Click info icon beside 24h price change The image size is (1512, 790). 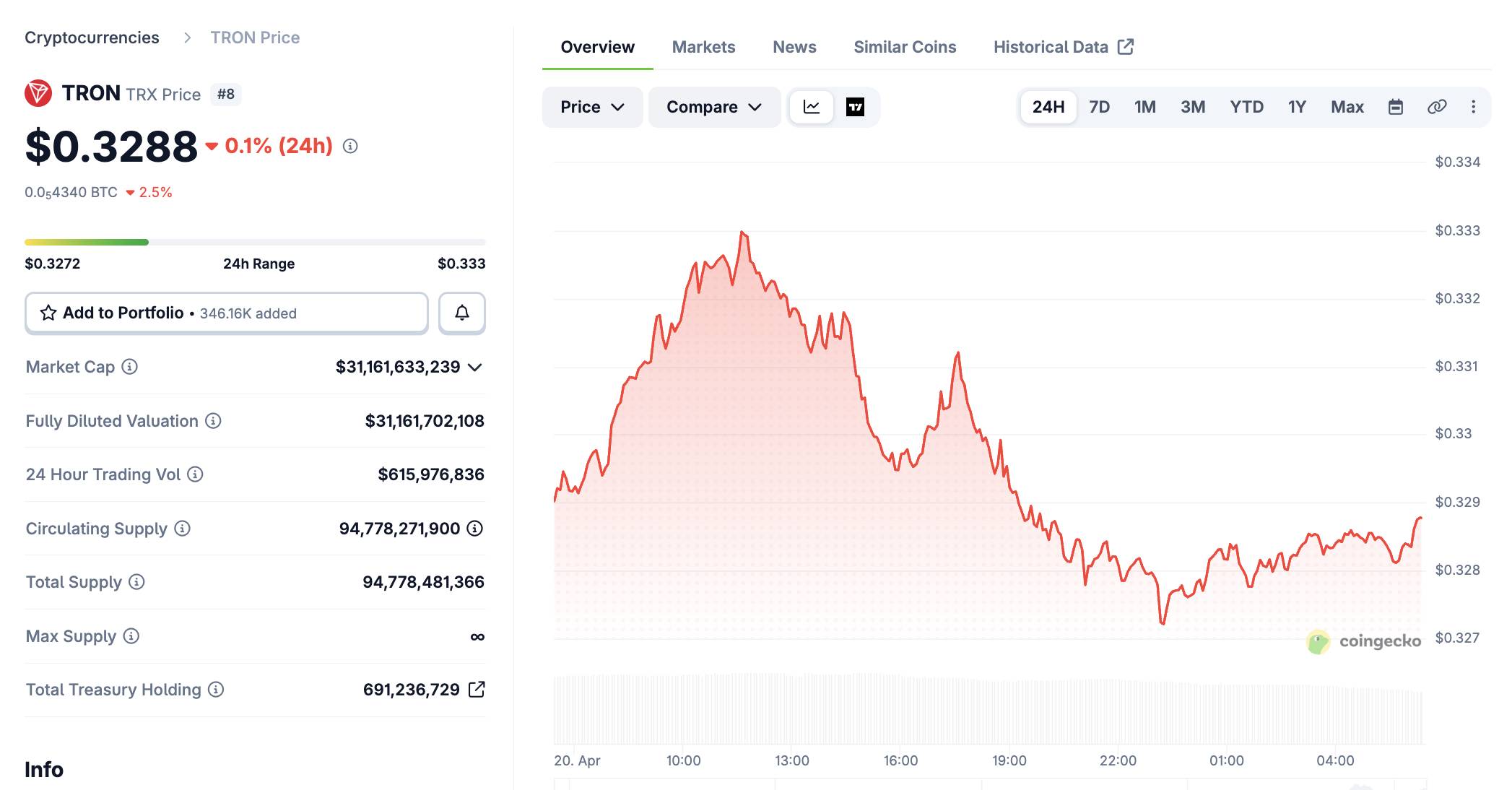350,146
